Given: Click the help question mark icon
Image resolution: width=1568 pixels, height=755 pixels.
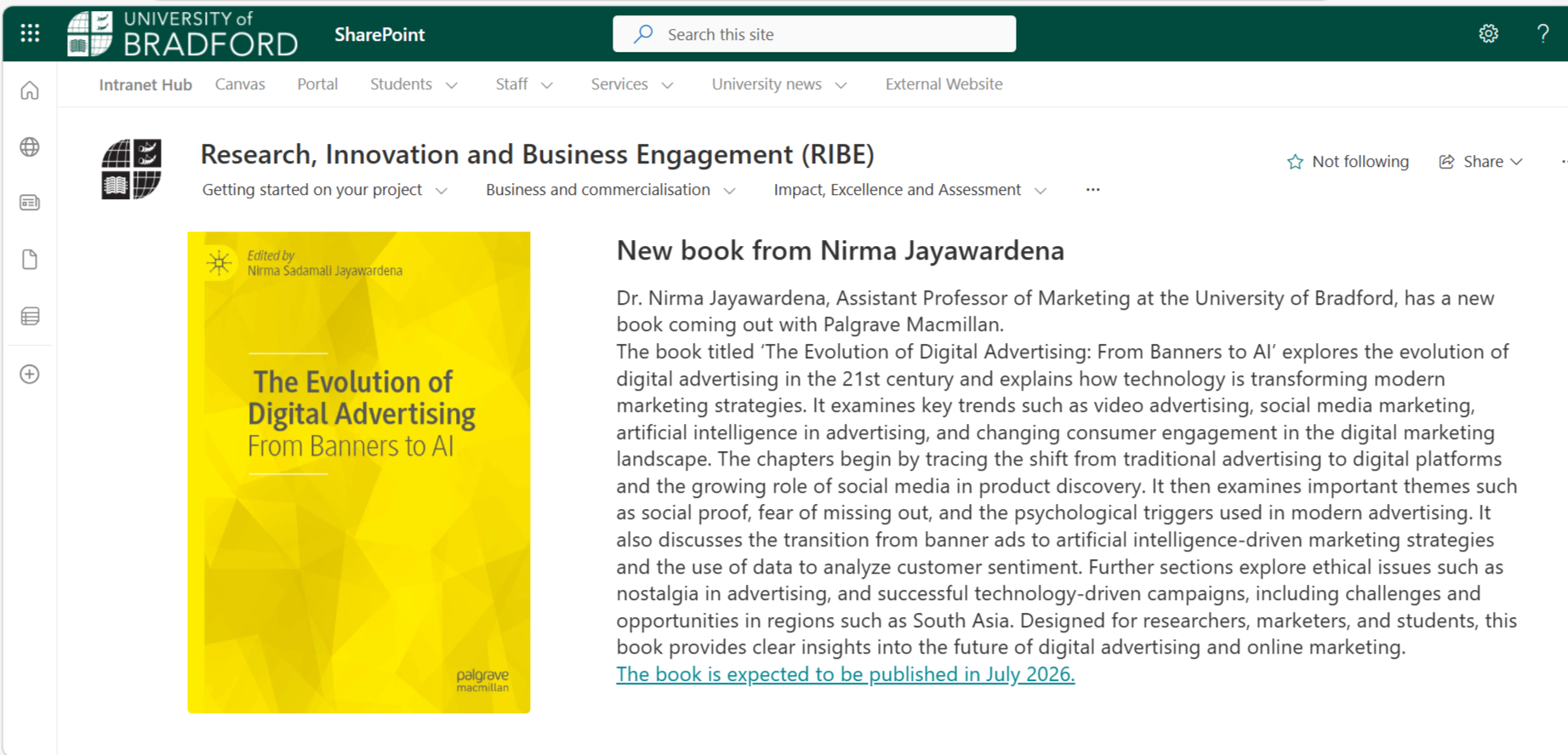Looking at the screenshot, I should coord(1542,33).
